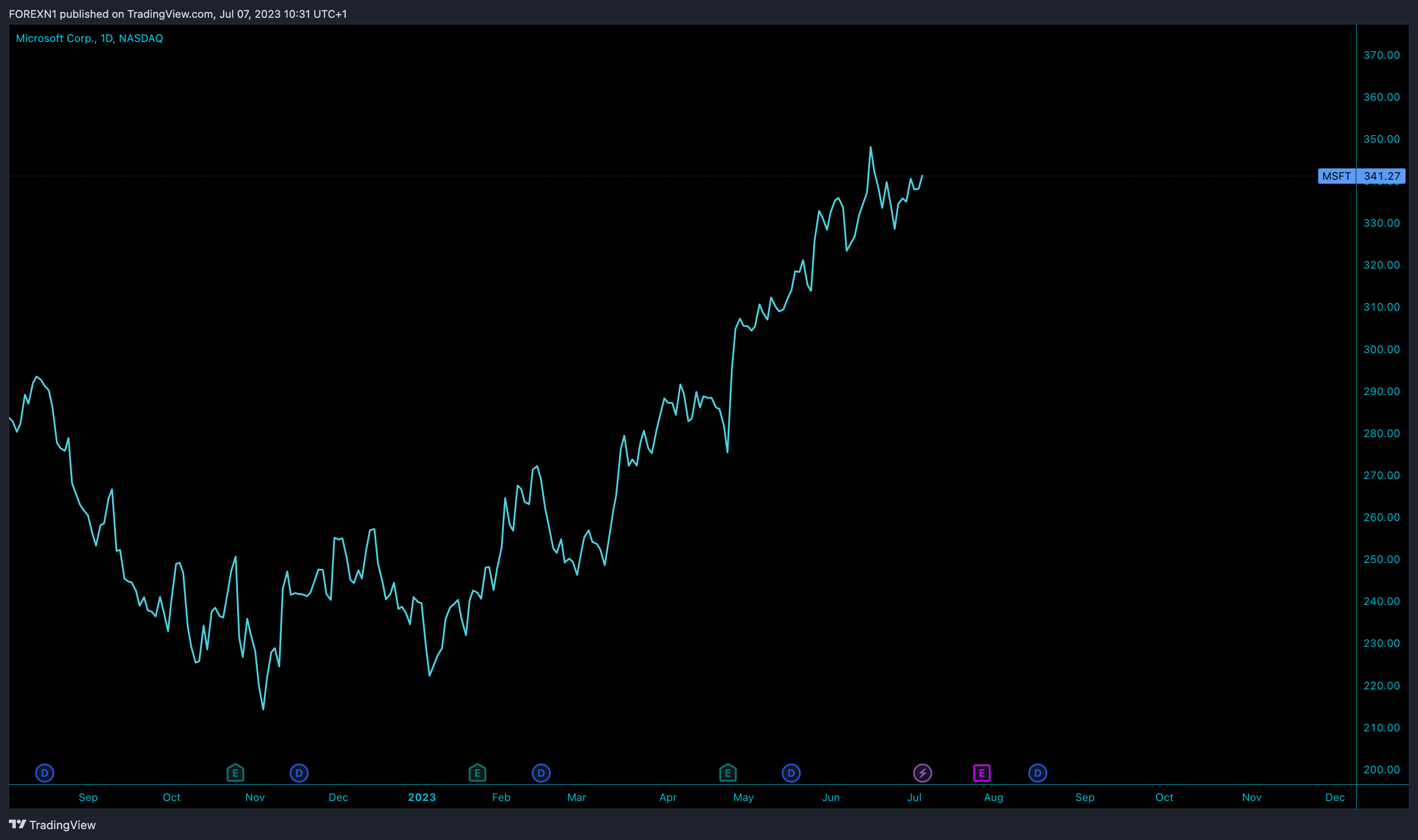Click the MSFT symbol price tag

click(1336, 176)
